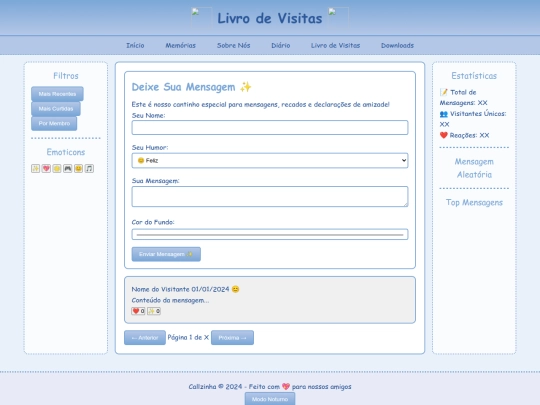
Task: Click the 'Emoticons' heading
Action: click(66, 152)
